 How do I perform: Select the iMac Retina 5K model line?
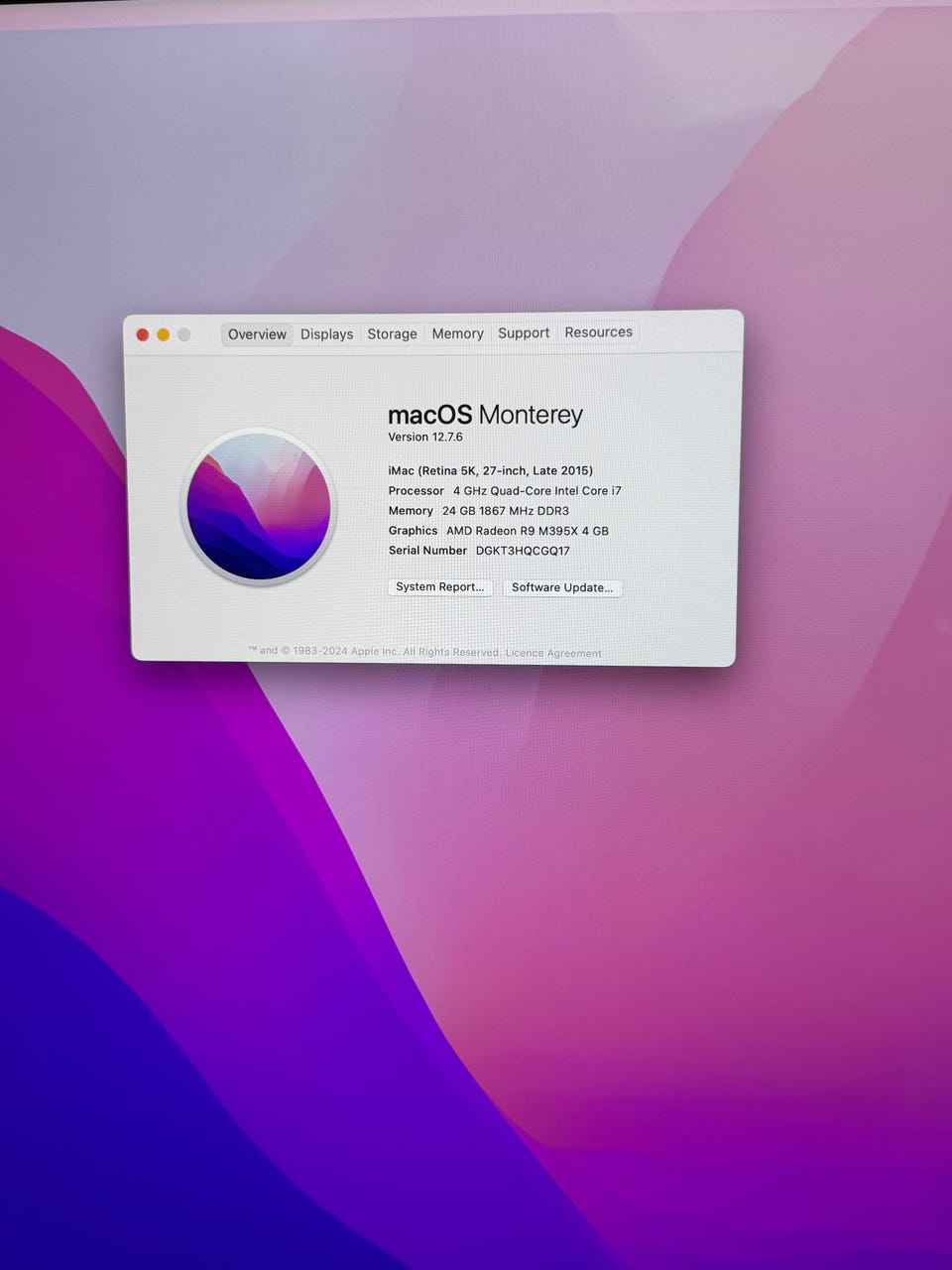tap(491, 470)
